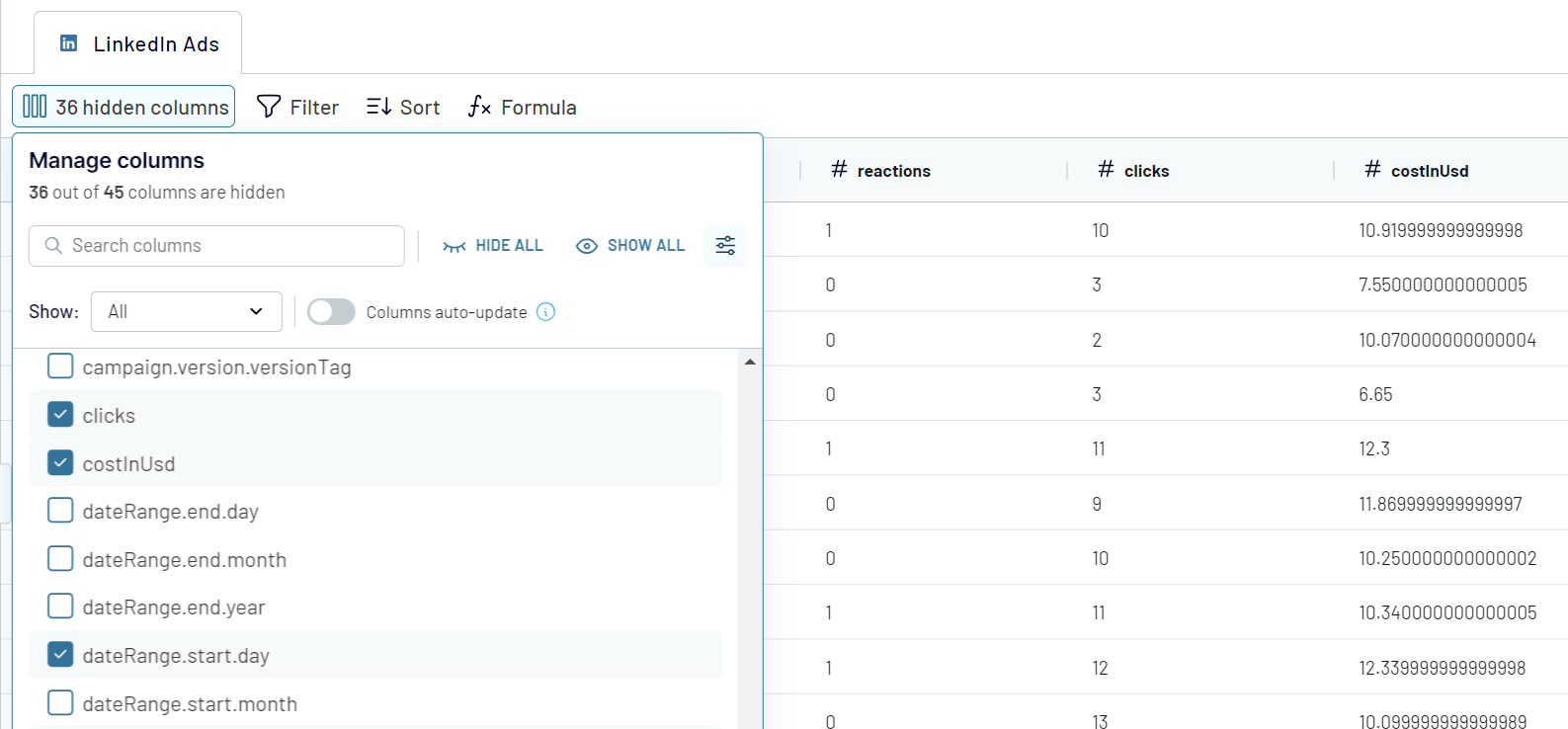Image resolution: width=1568 pixels, height=729 pixels.
Task: Click the Sort arrow icon
Action: pos(378,107)
